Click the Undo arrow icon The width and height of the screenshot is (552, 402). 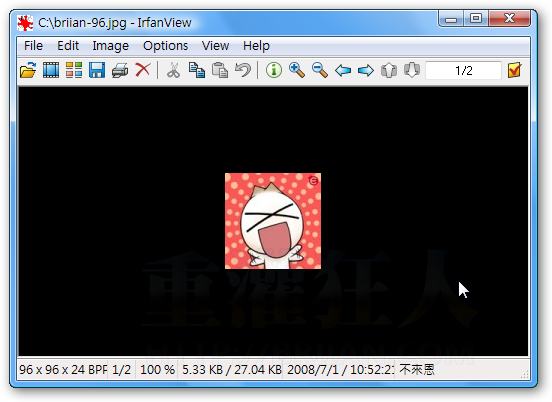point(243,70)
